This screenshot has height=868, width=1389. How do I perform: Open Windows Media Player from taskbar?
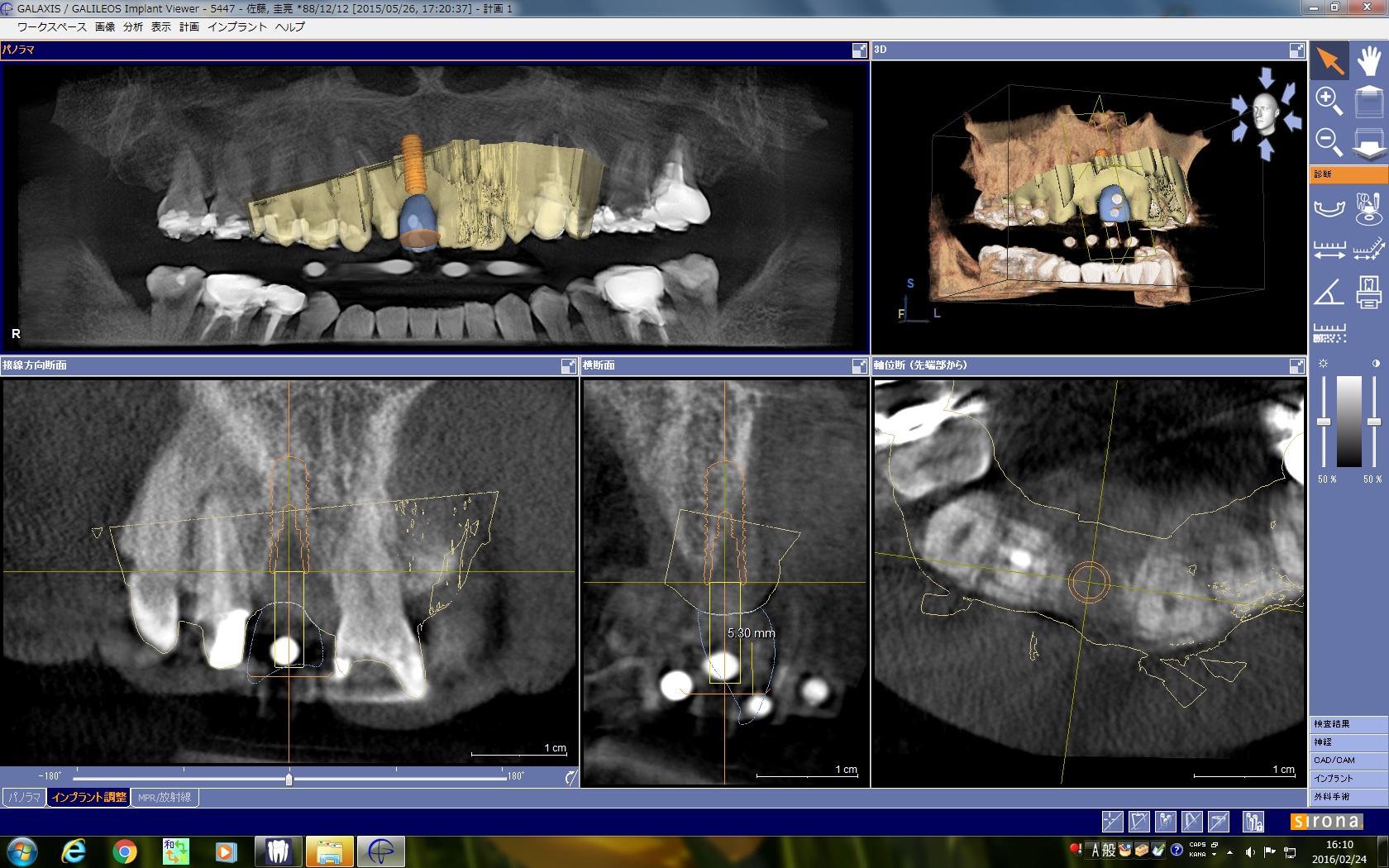click(226, 851)
